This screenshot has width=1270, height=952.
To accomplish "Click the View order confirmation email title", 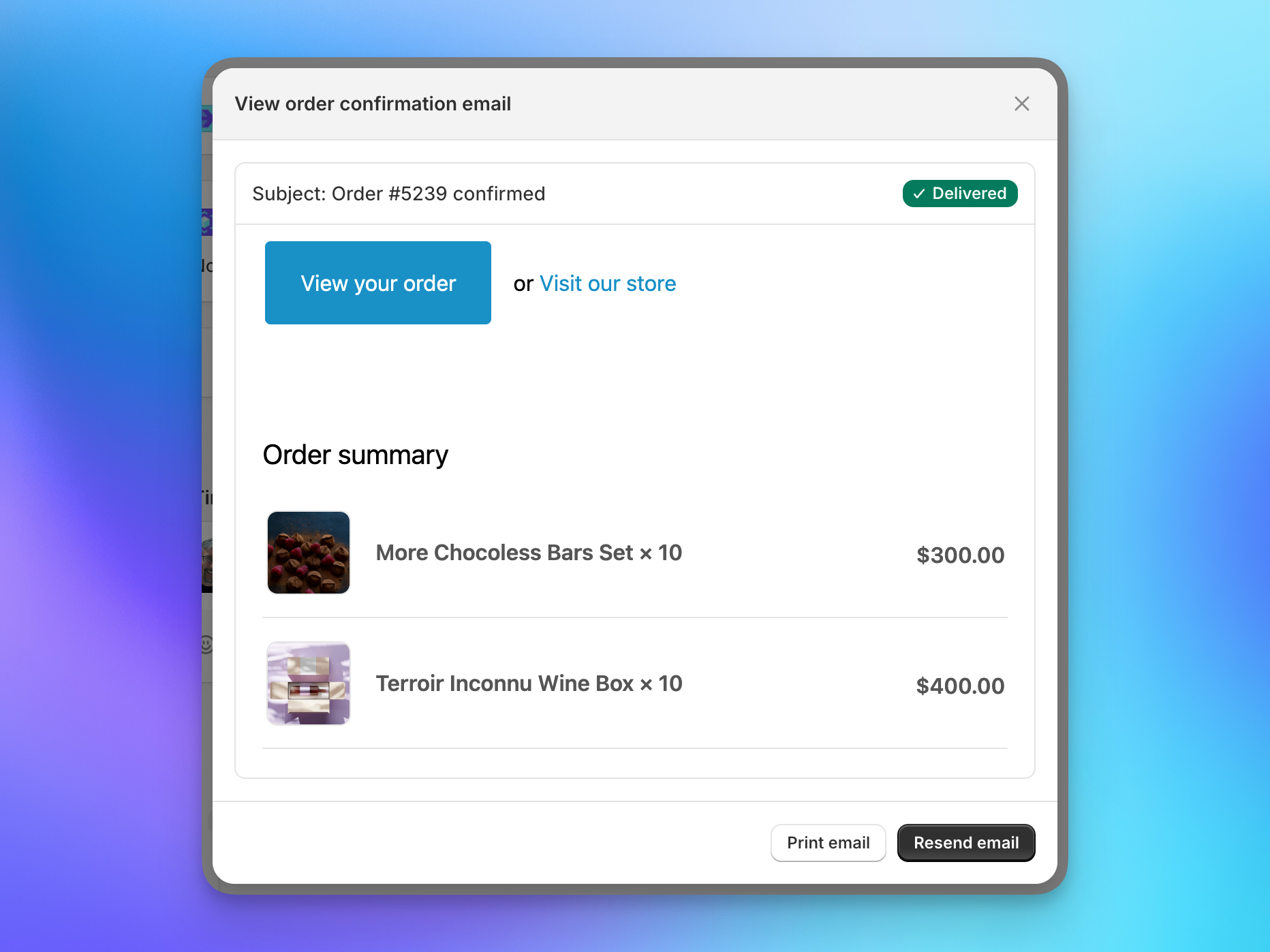I will 373,104.
